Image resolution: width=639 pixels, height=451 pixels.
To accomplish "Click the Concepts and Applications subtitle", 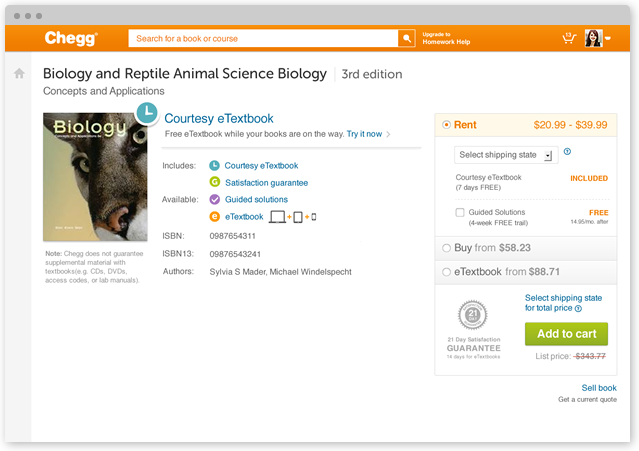I will [x=104, y=91].
